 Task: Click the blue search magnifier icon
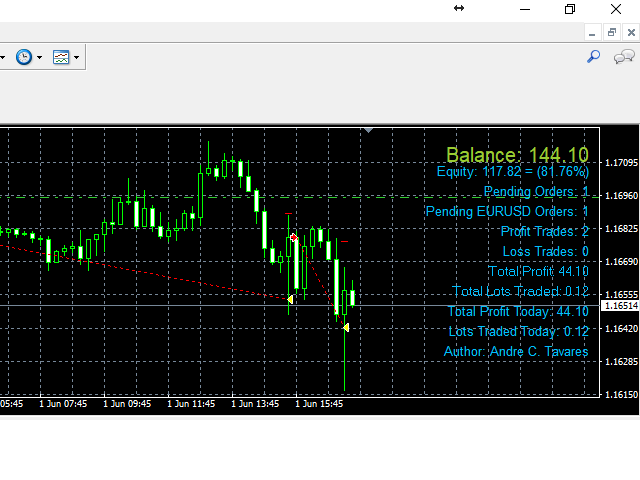click(593, 56)
